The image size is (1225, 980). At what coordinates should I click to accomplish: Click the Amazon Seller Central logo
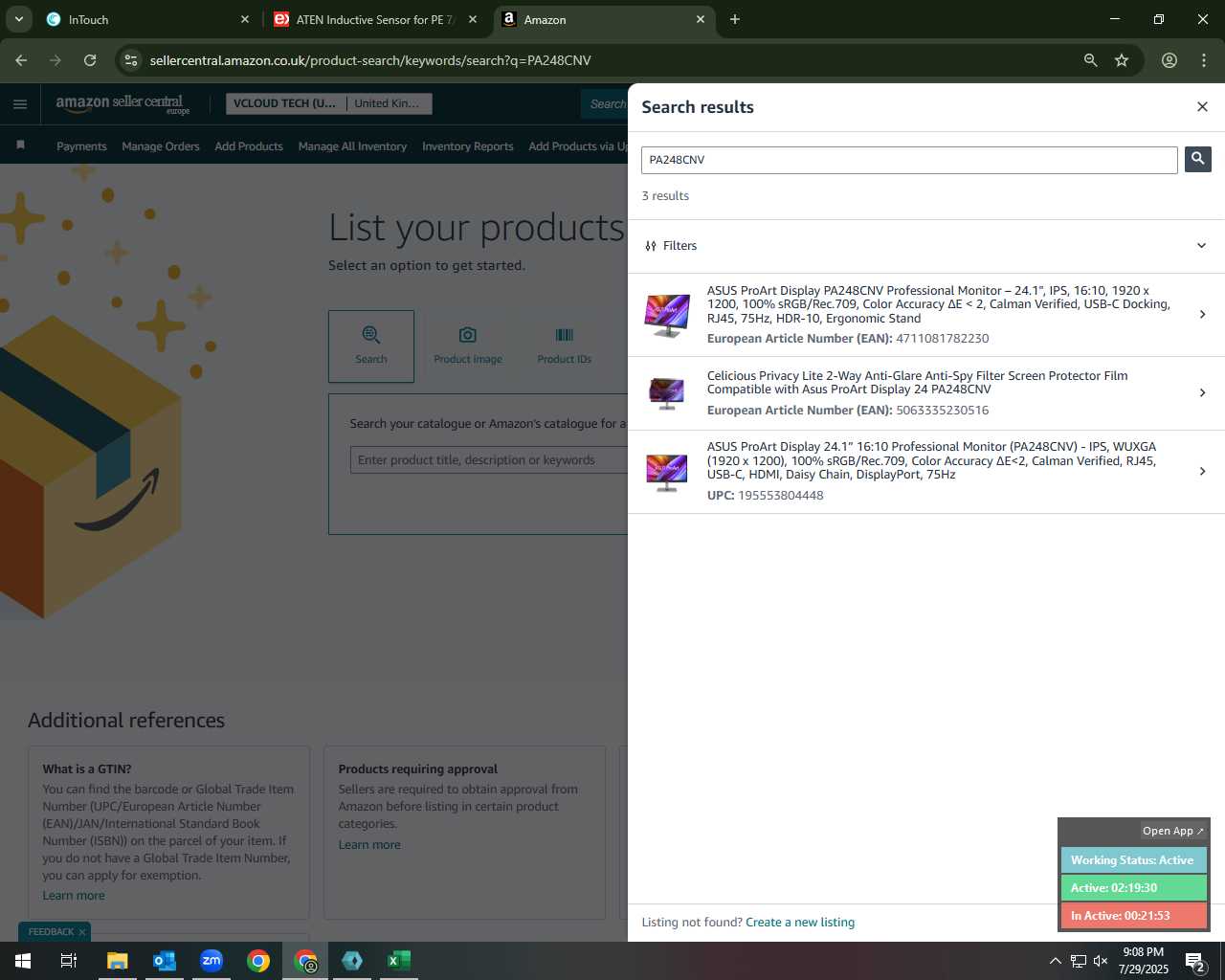pyautogui.click(x=122, y=104)
